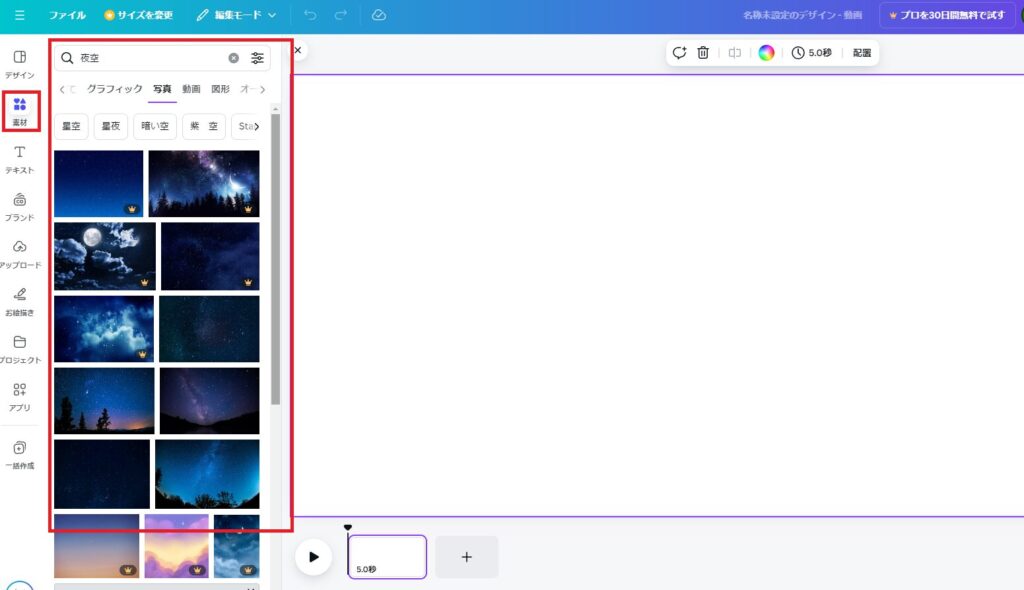Select the crescent moon over forest photo
The width and height of the screenshot is (1024, 590).
click(x=204, y=184)
